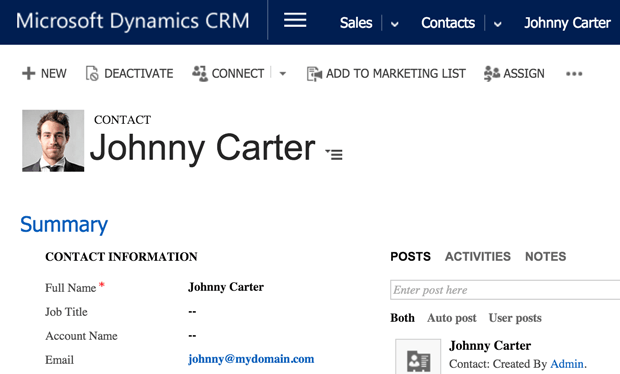Screen dimensions: 620x374
Task: Expand the Sales dropdown chevron
Action: click(394, 24)
